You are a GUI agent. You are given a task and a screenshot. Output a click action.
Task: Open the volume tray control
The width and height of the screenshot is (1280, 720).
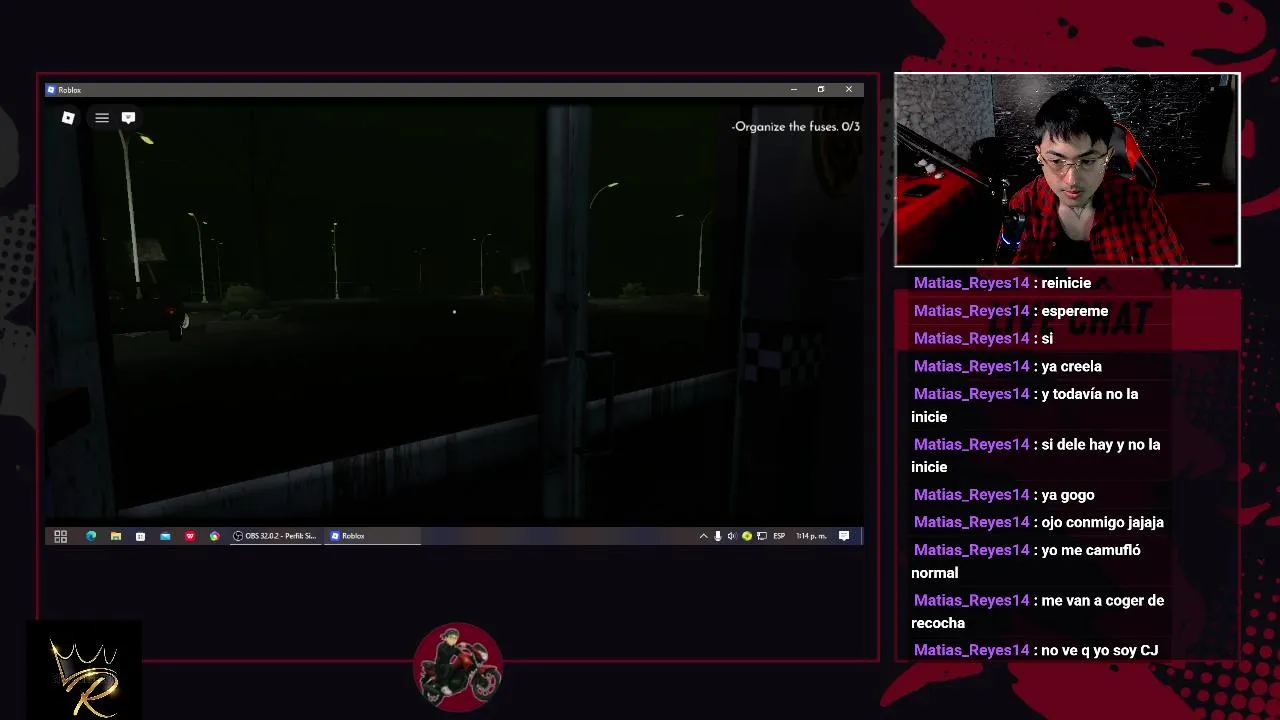(732, 536)
